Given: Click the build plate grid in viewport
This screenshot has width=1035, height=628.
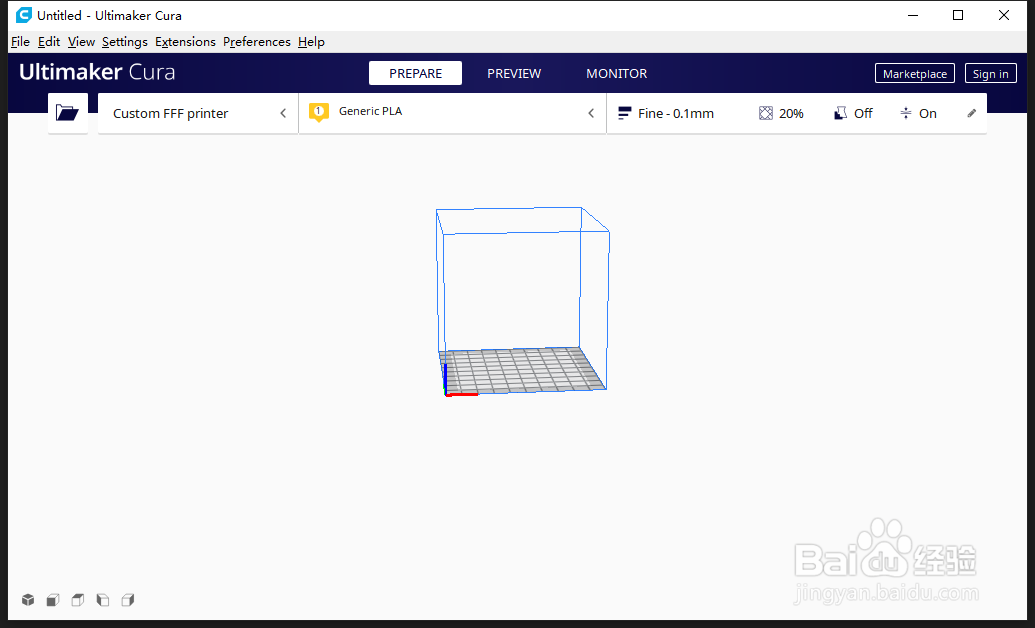Looking at the screenshot, I should [x=521, y=370].
